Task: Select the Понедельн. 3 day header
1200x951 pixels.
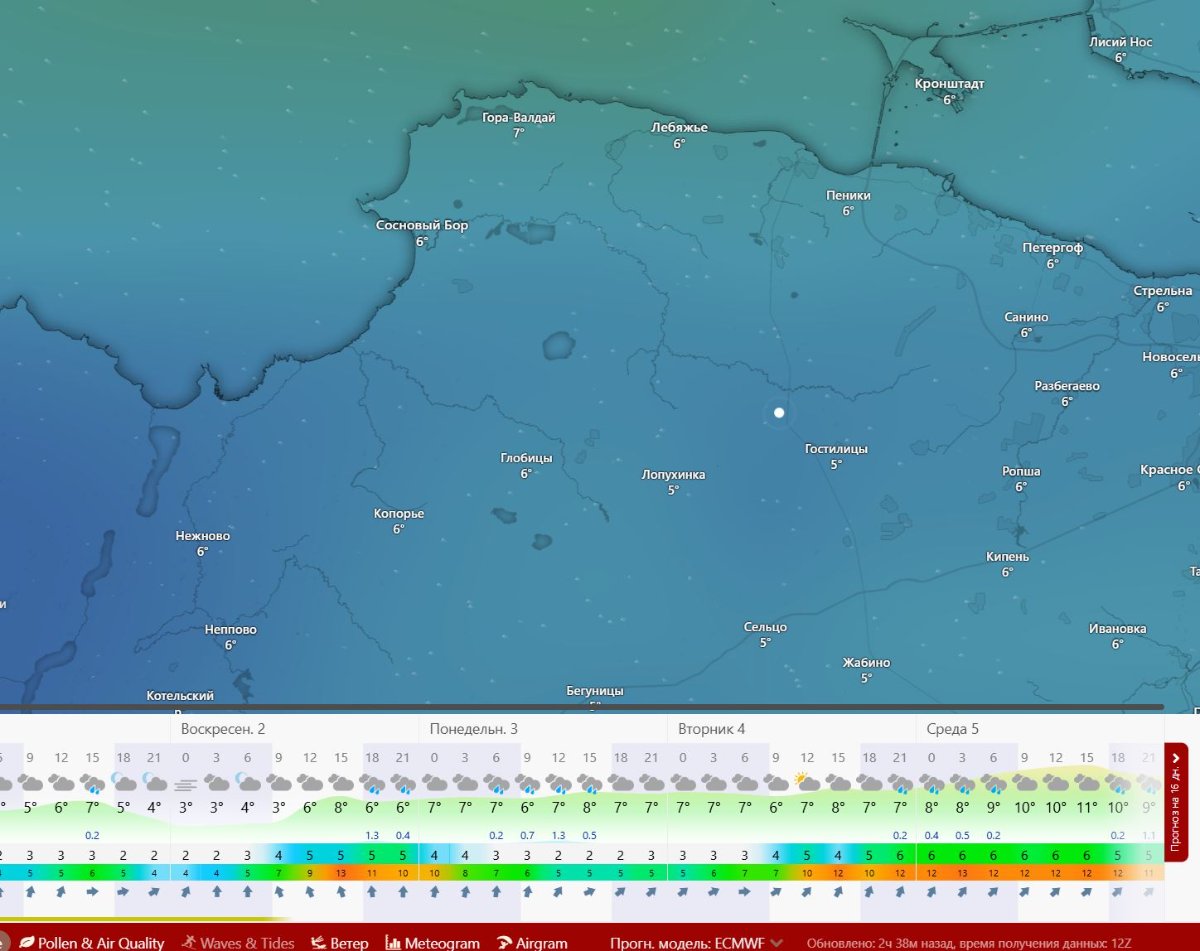Action: [x=473, y=729]
